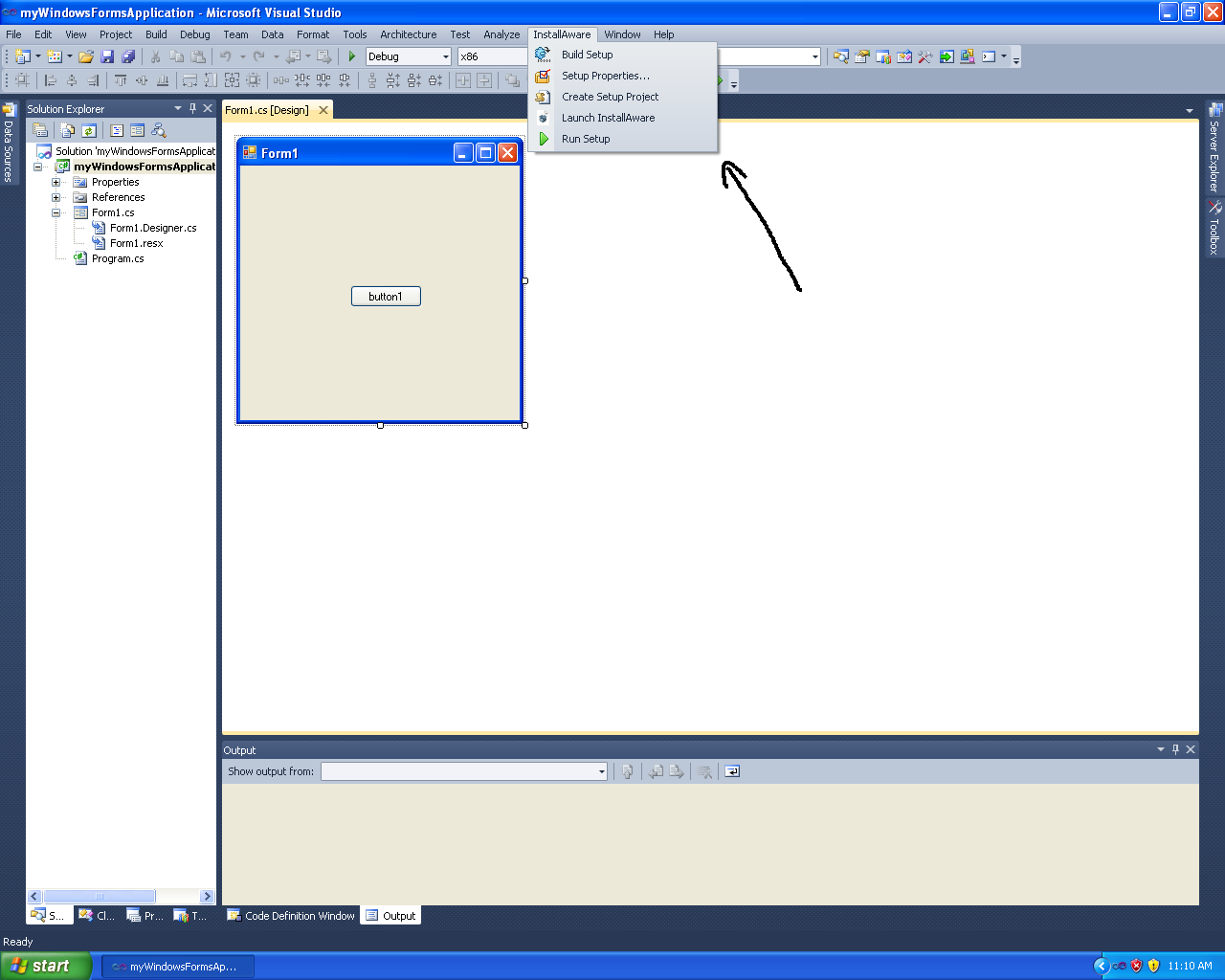
Task: Click Refresh icon in Solution Explorer
Action: pyautogui.click(x=89, y=130)
